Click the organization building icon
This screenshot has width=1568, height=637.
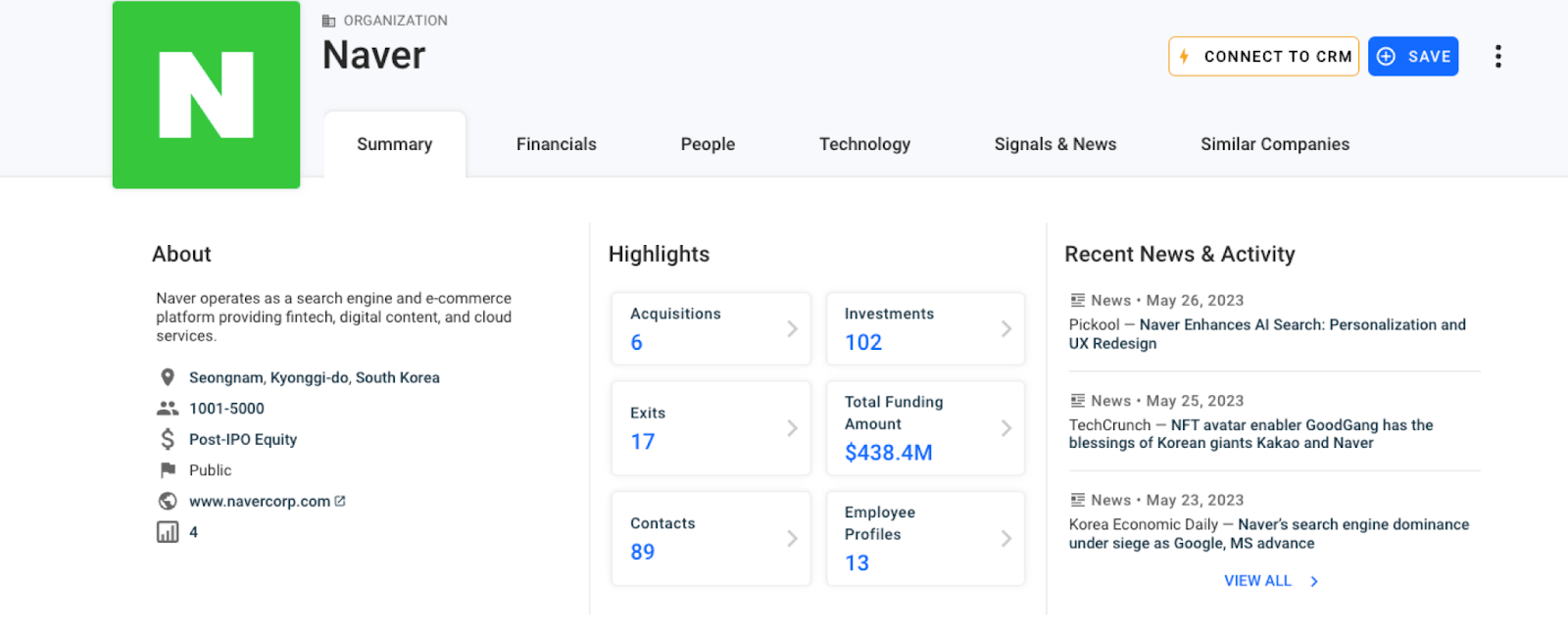click(x=329, y=21)
